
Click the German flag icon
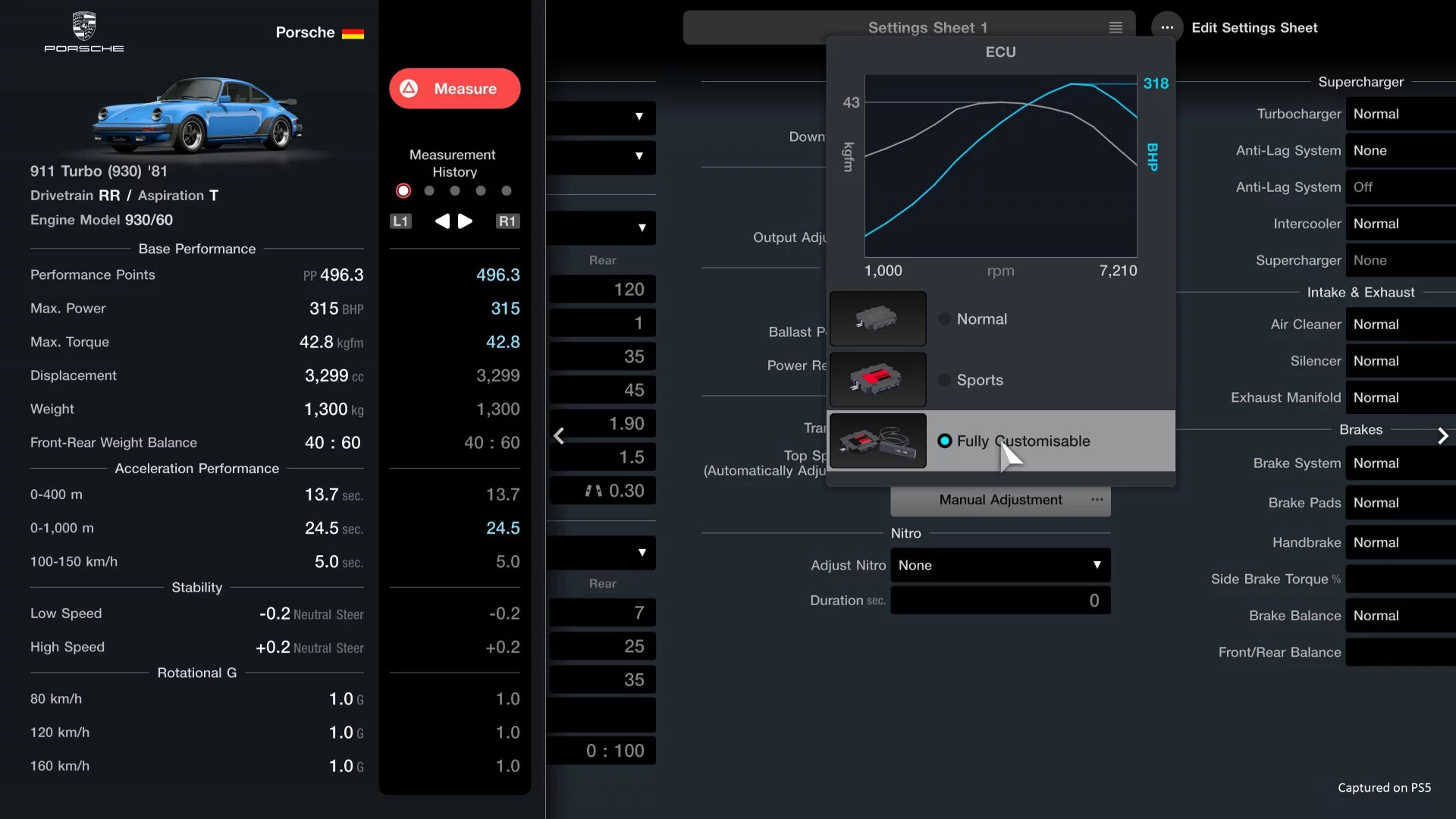pos(353,33)
